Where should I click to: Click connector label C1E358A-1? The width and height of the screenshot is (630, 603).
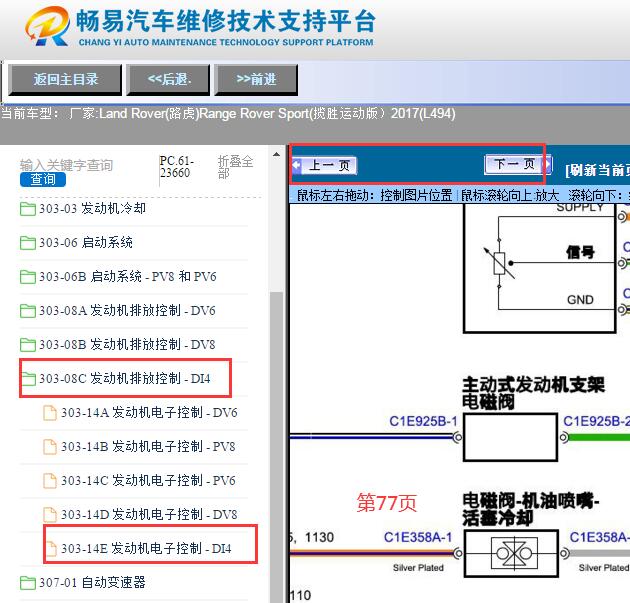pyautogui.click(x=418, y=537)
